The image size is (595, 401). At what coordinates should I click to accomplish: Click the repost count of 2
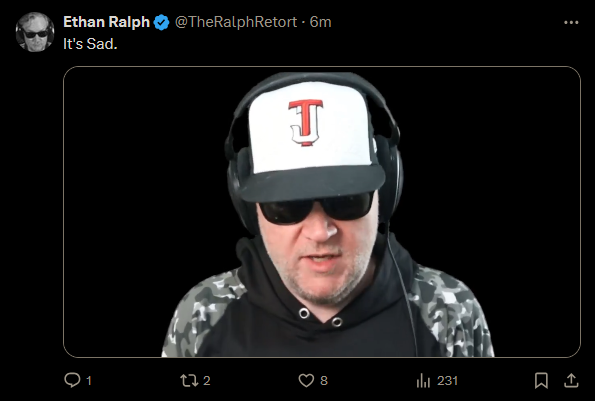pos(206,381)
